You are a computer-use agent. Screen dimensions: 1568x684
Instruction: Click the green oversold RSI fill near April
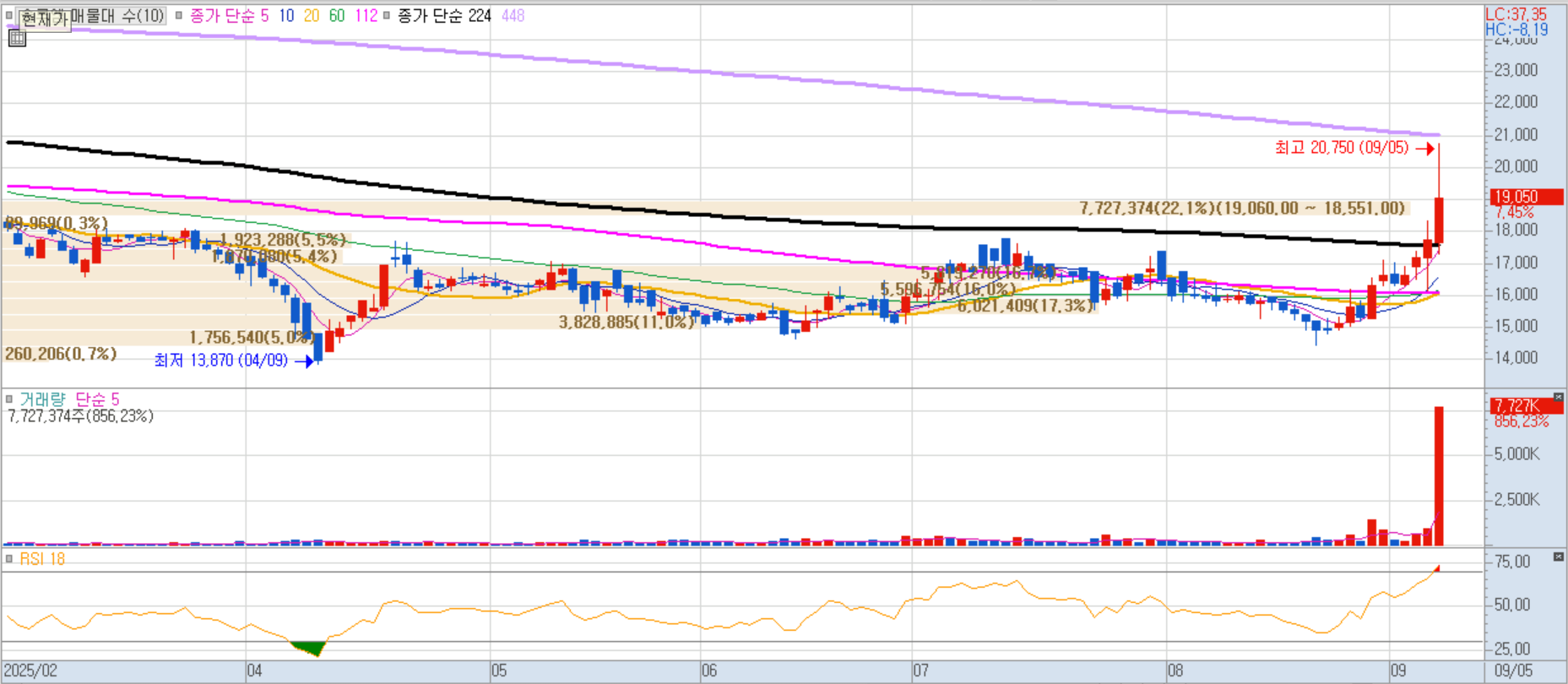(309, 649)
